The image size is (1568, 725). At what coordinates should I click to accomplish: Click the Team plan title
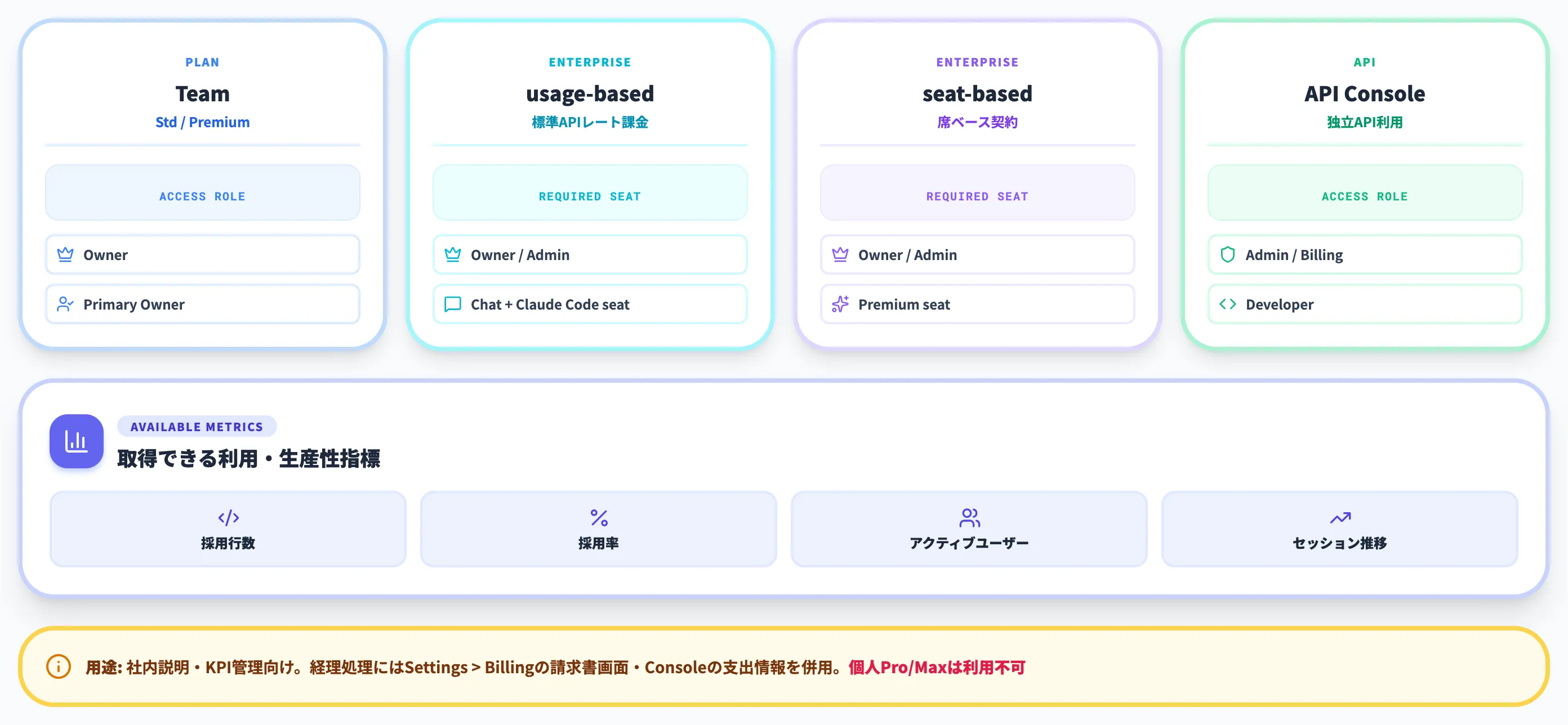[x=203, y=93]
